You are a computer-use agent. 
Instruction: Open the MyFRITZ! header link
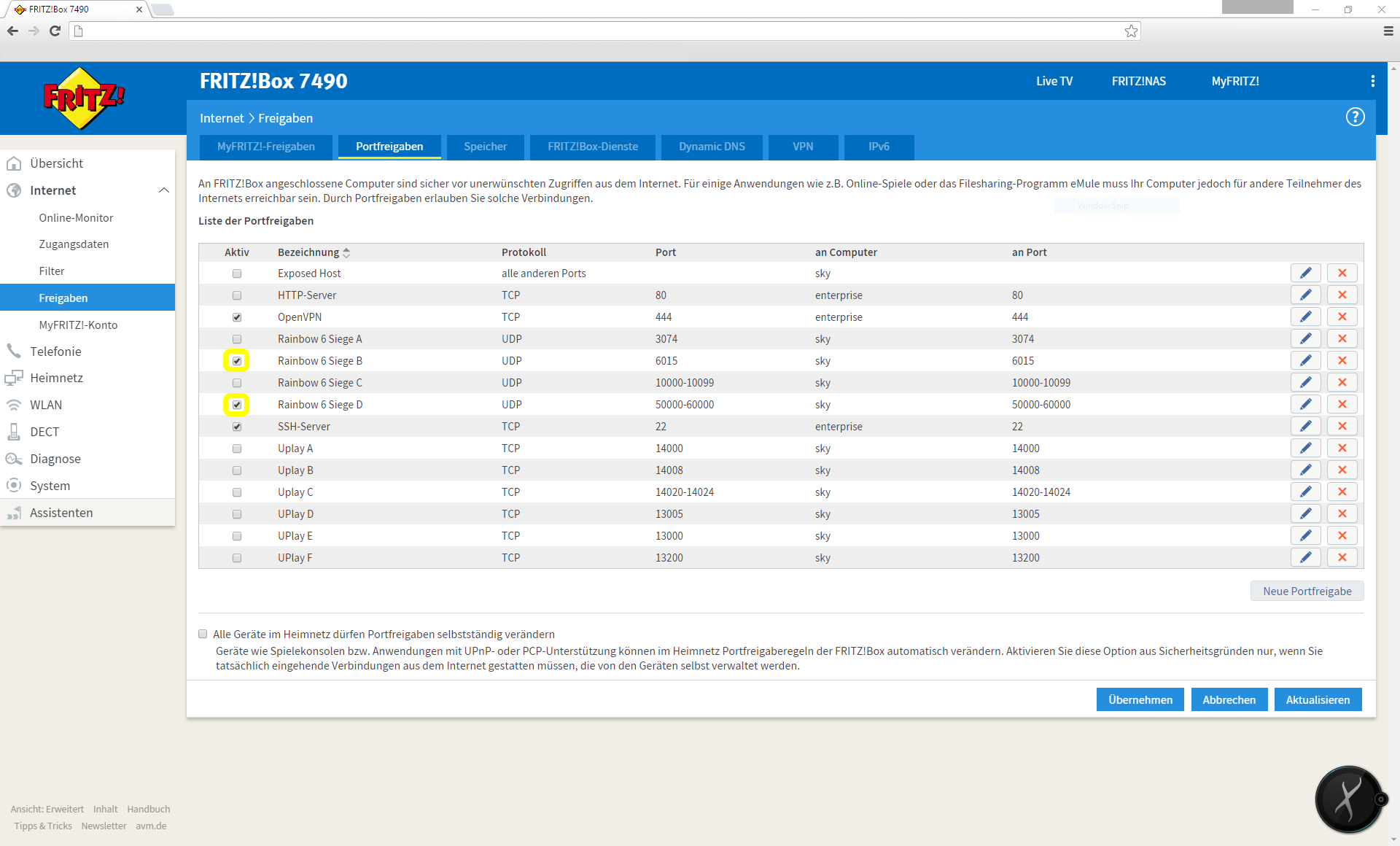(x=1235, y=81)
